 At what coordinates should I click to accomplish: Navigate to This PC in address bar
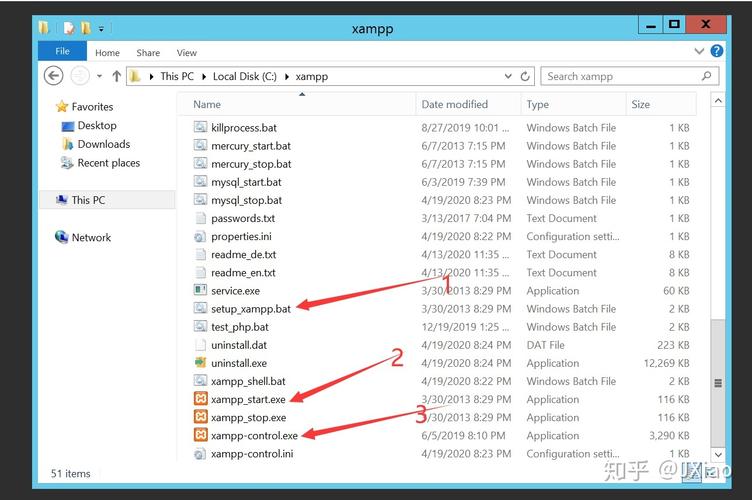tap(177, 76)
